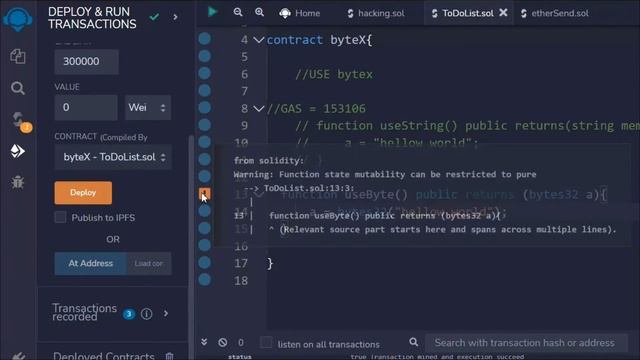
Task: Click the green checkmark beside panel title
Action: [x=154, y=17]
